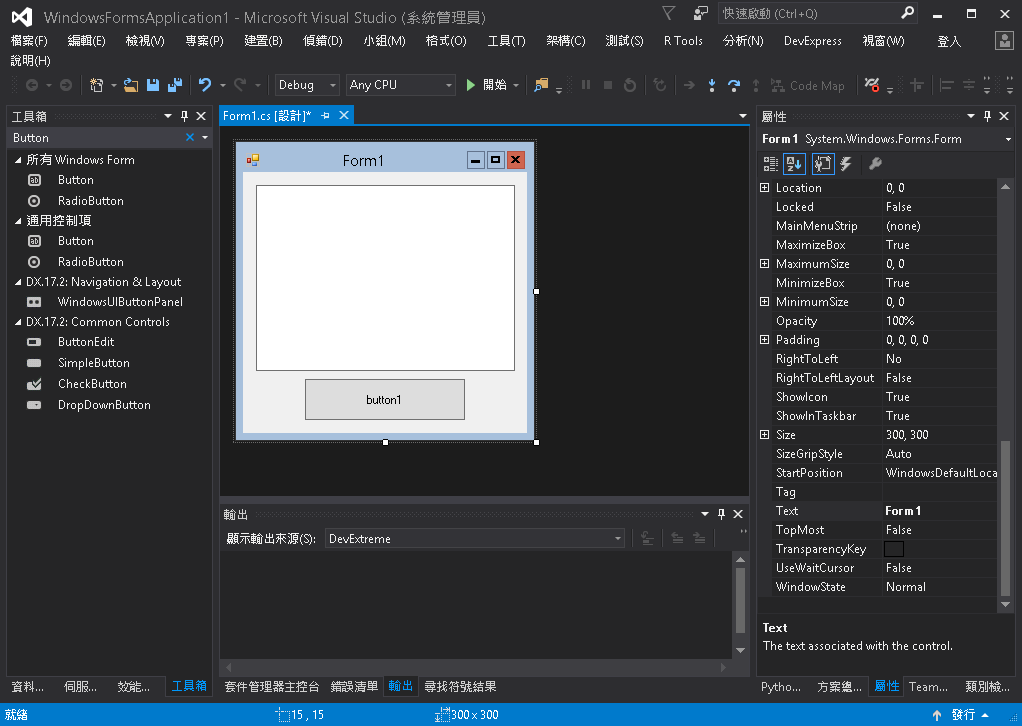
Task: Switch Properties to Categorized view
Action: pos(771,164)
